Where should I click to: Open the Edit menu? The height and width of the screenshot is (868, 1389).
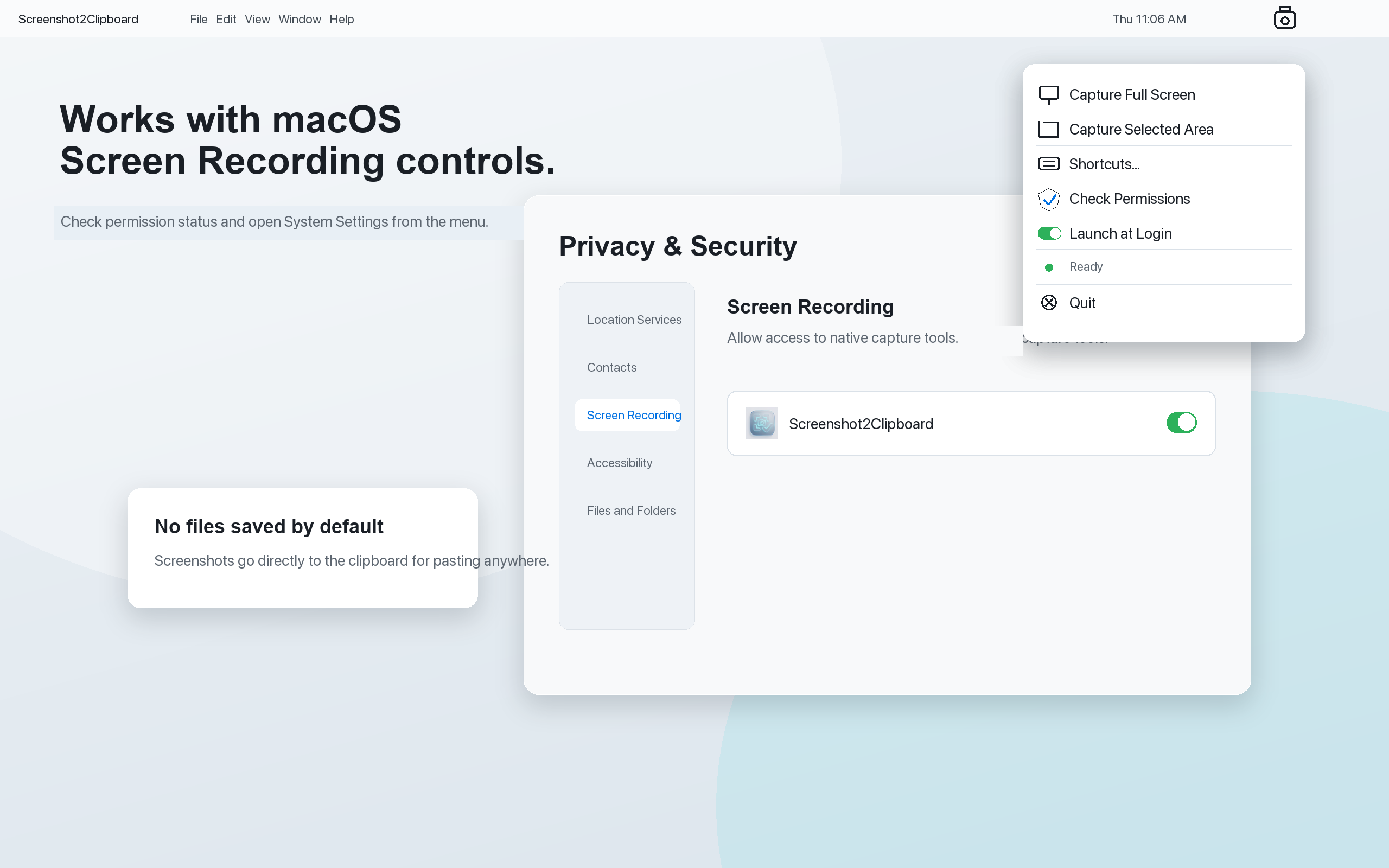click(x=226, y=19)
